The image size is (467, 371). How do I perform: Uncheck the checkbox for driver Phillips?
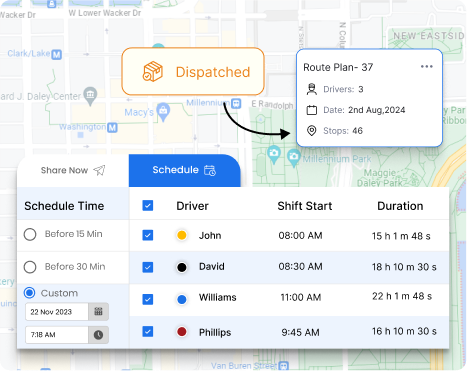point(148,332)
